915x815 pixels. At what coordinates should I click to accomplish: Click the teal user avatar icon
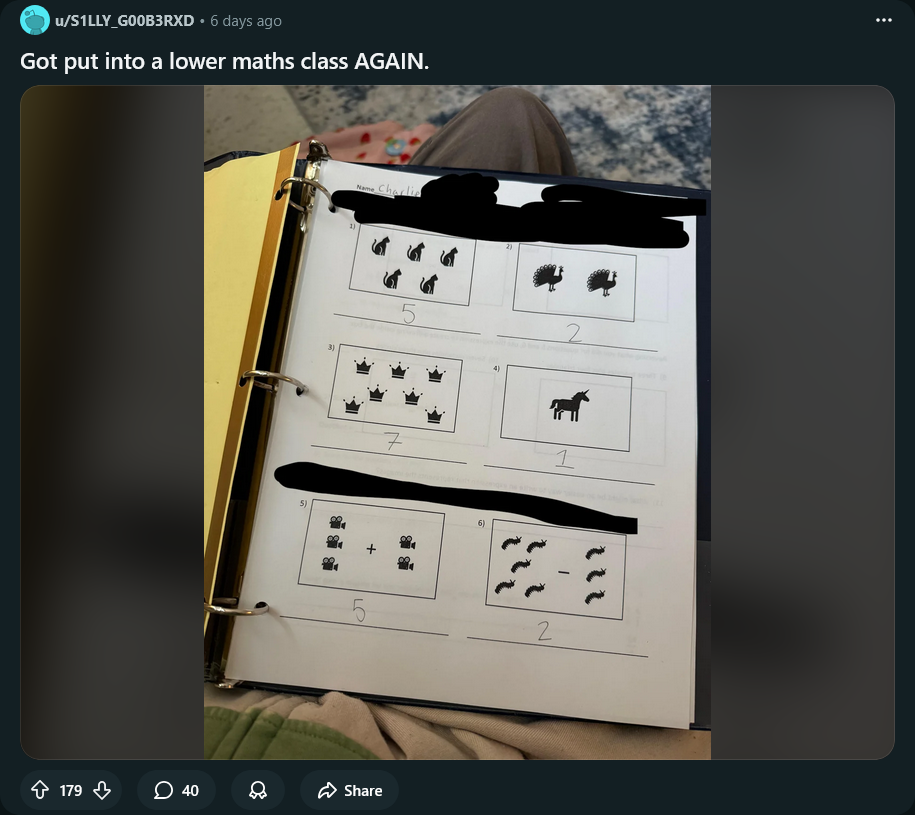pyautogui.click(x=34, y=20)
